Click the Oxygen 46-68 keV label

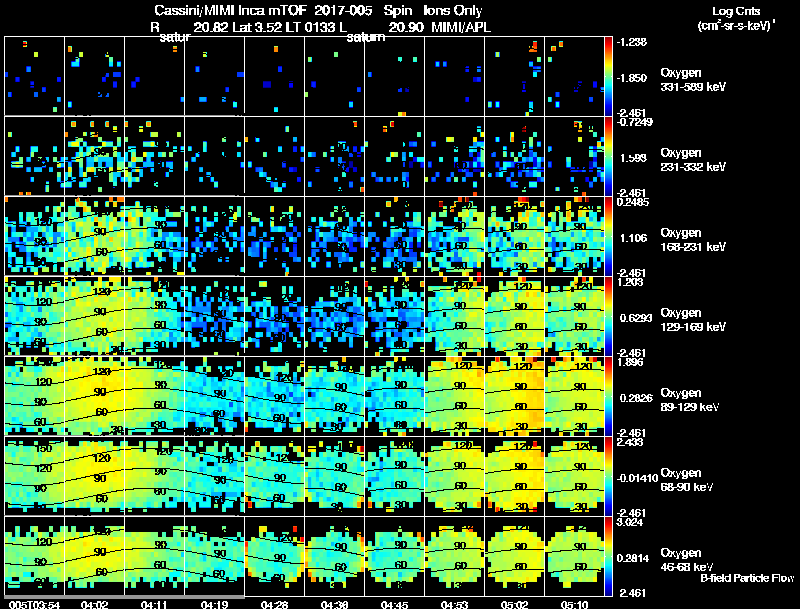pyautogui.click(x=687, y=560)
